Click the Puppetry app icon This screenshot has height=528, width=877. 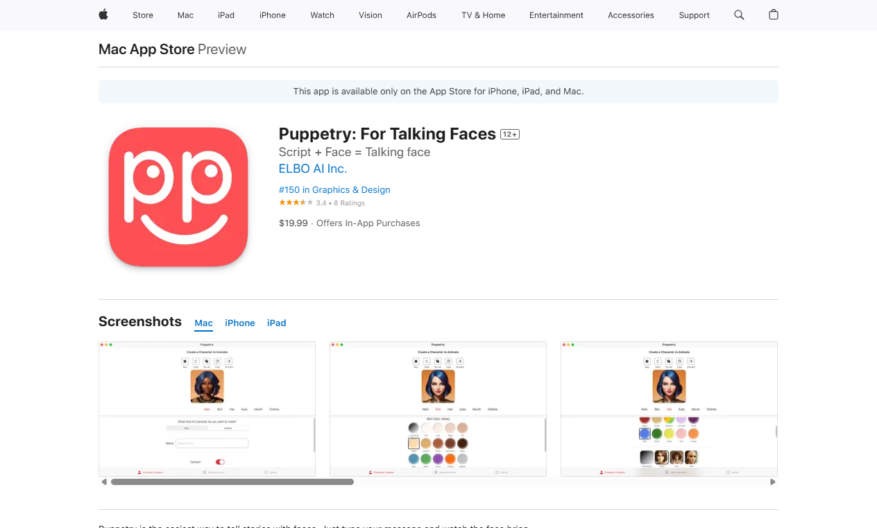178,197
